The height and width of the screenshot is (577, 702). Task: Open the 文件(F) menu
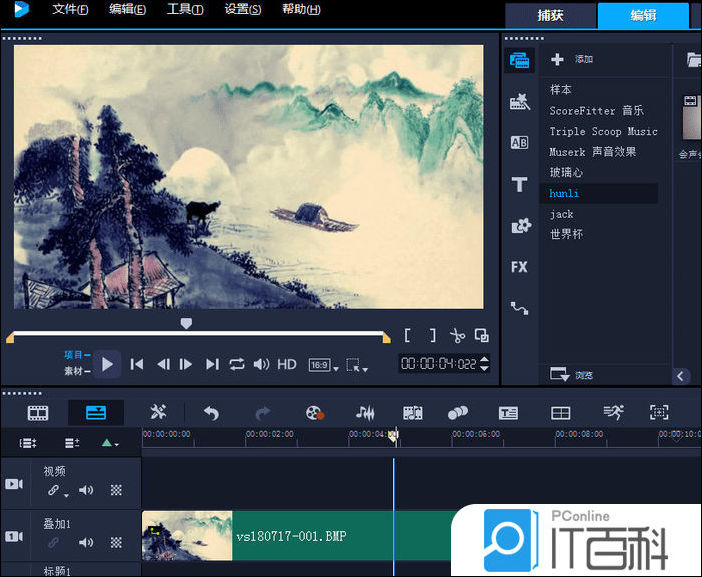pos(70,10)
